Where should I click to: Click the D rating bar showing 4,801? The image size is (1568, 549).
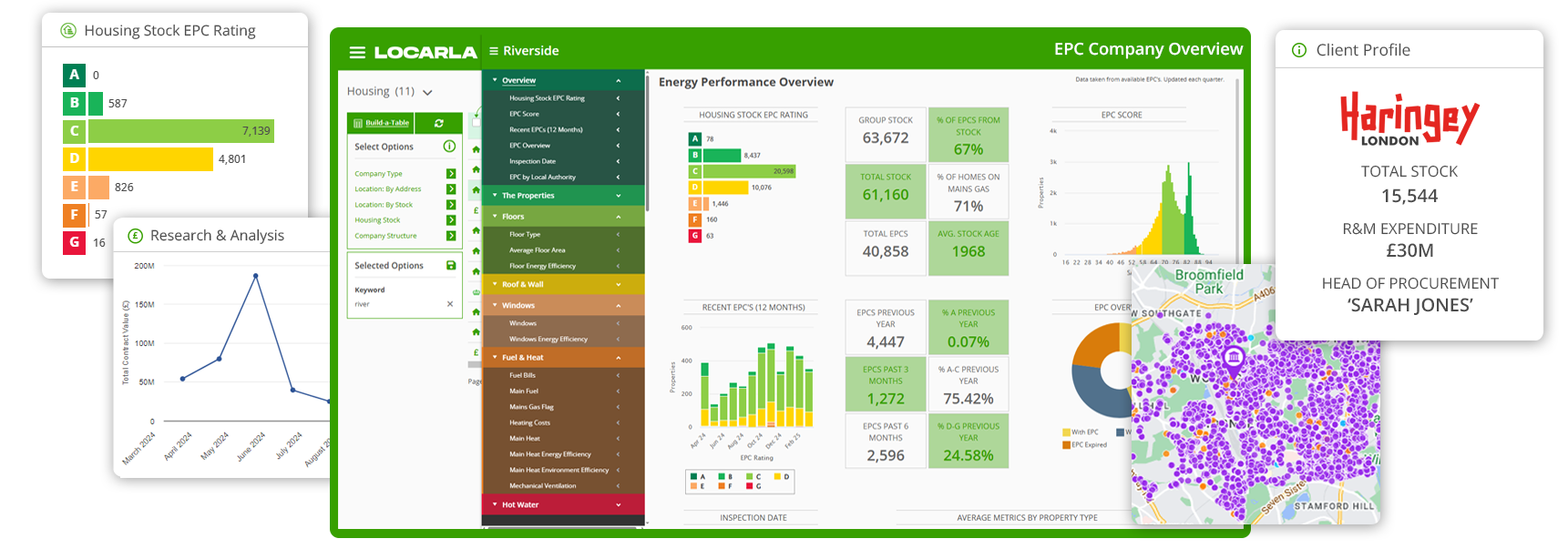(150, 159)
